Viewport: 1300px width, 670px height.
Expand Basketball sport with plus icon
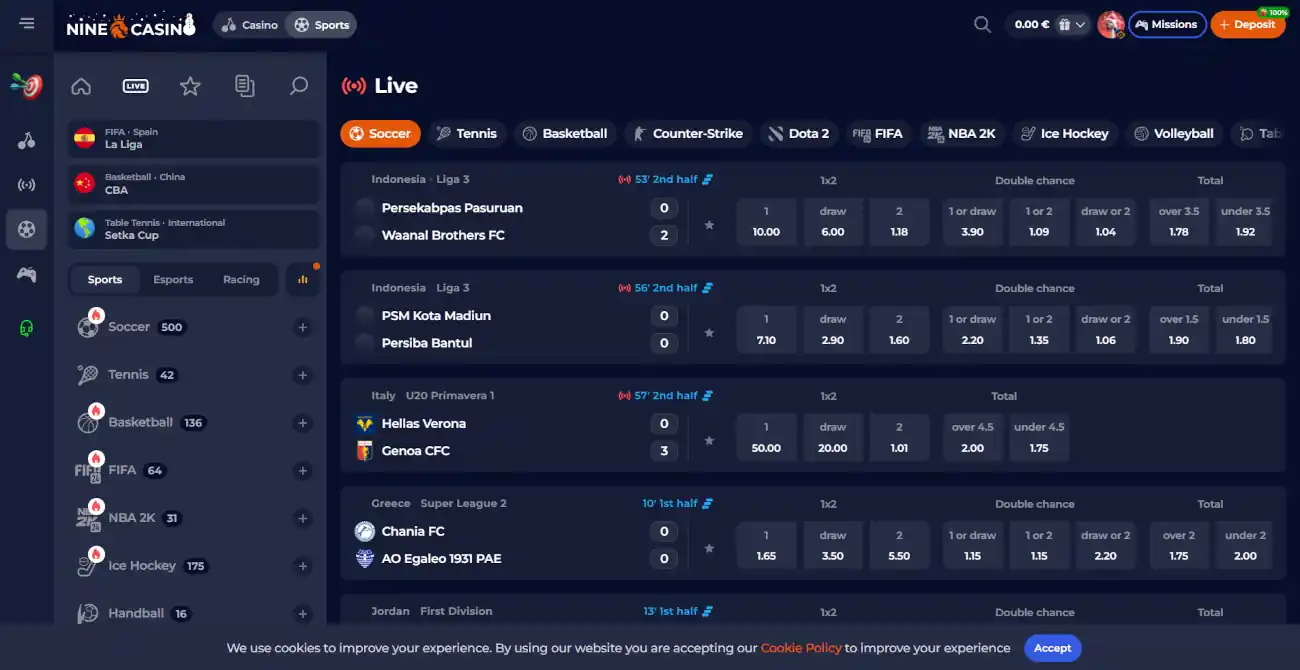(303, 424)
